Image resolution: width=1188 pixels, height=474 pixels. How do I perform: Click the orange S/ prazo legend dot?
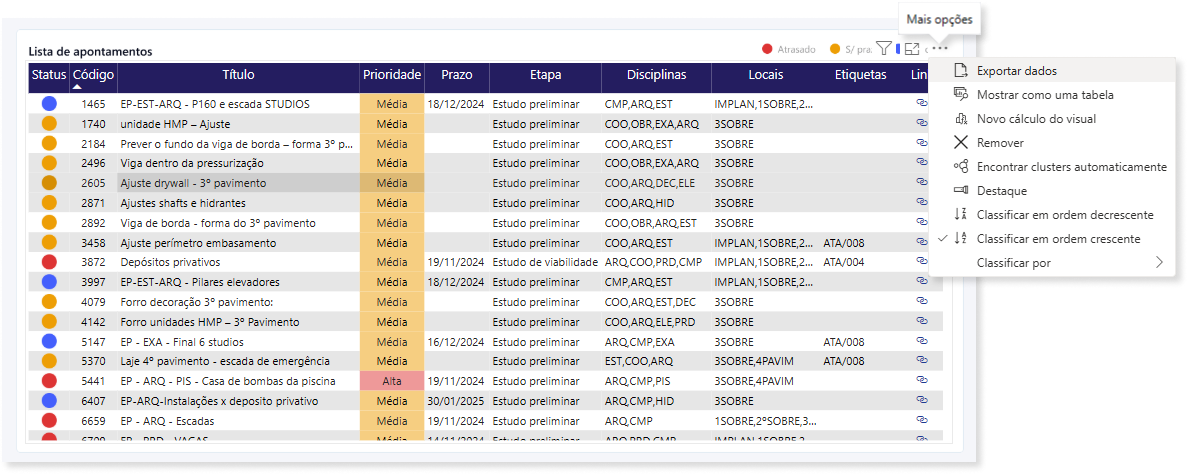point(835,49)
